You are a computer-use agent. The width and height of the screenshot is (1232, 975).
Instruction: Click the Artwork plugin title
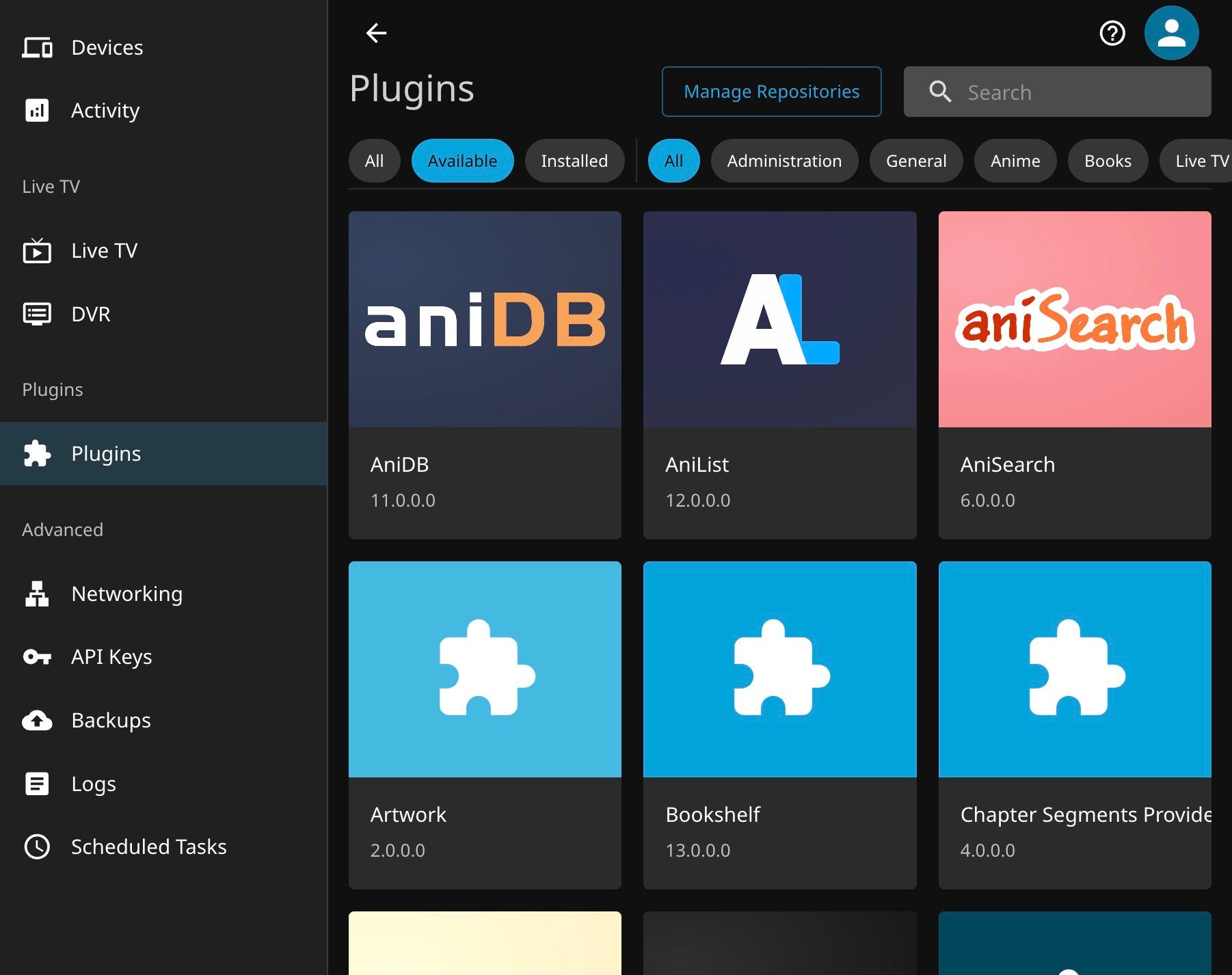[x=408, y=815]
